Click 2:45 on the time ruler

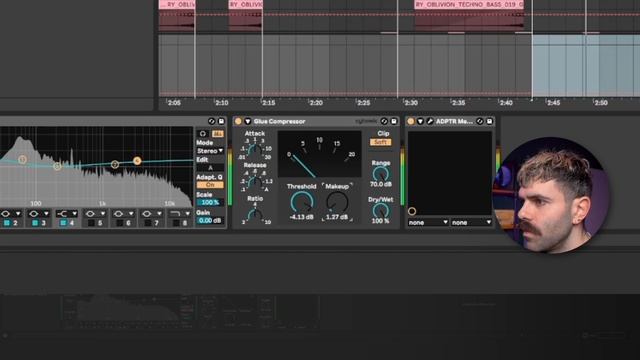(x=553, y=103)
